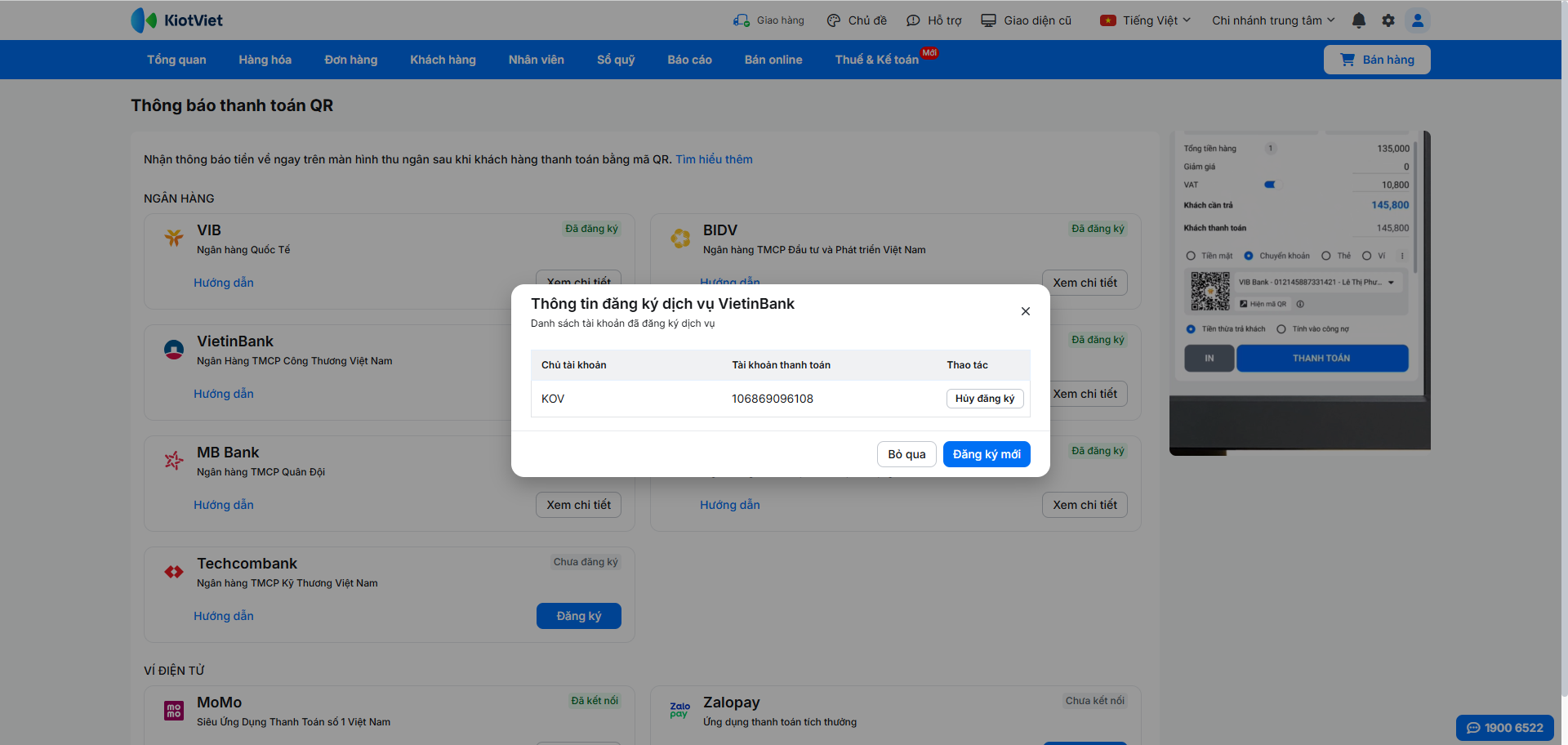
Task: Open the Hàng hóa menu
Action: click(x=265, y=60)
